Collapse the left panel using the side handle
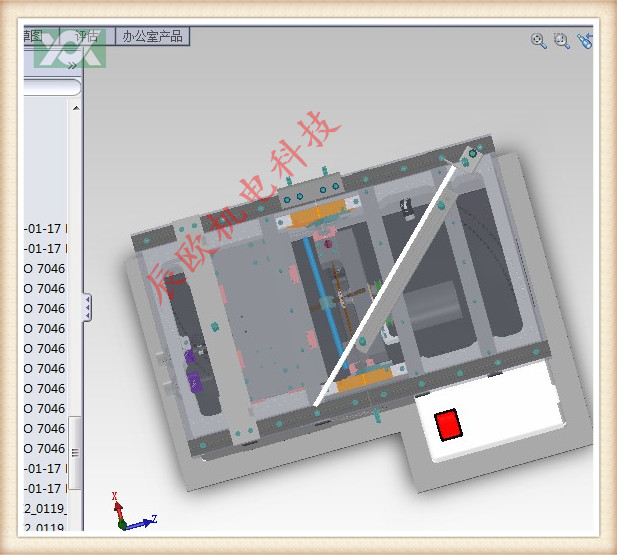This screenshot has width=617, height=555. tap(87, 307)
